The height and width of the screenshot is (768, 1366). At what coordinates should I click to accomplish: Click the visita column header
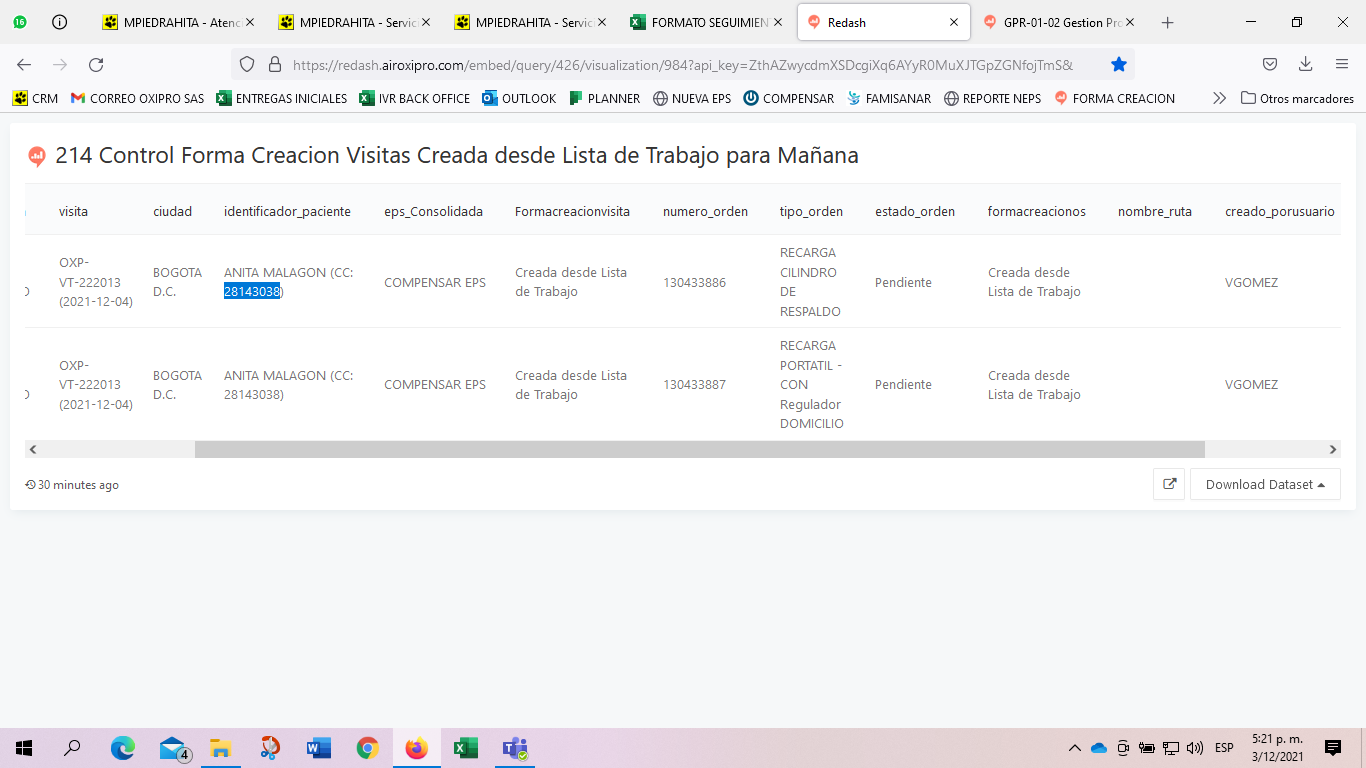click(73, 211)
